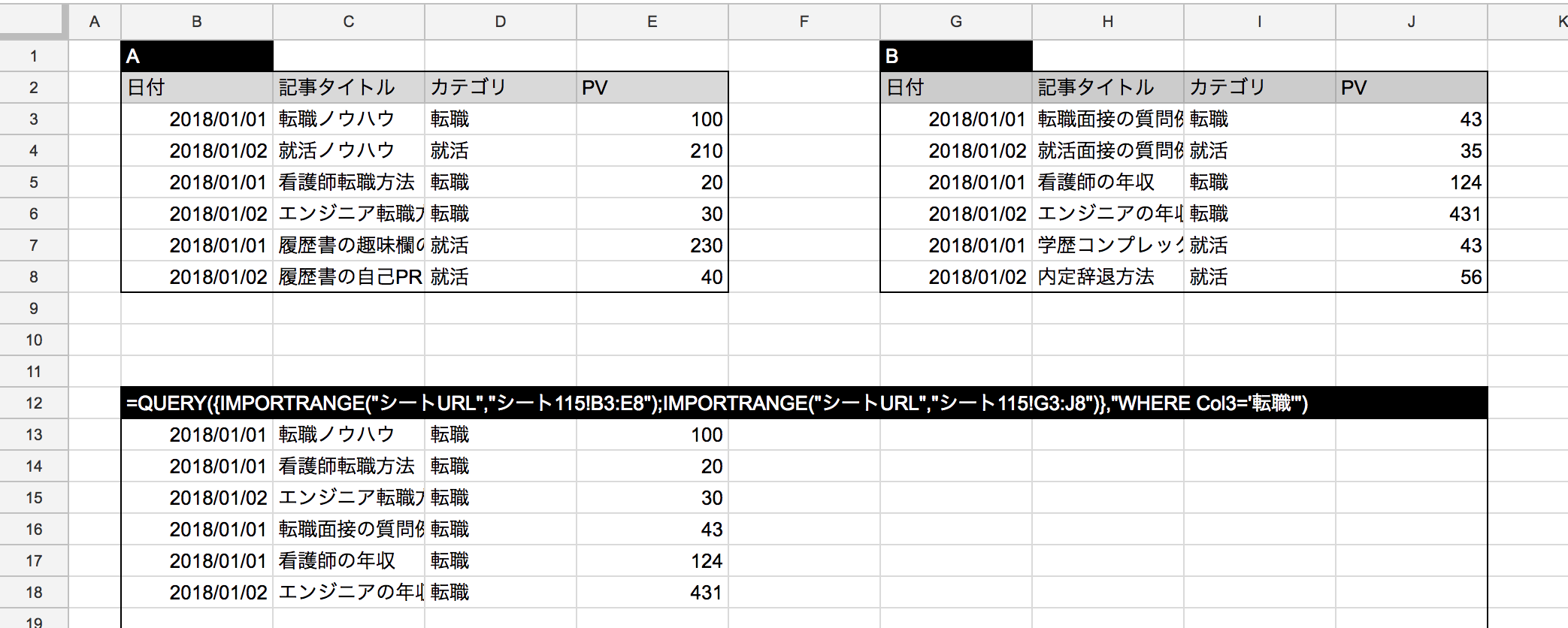The height and width of the screenshot is (628, 1568).
Task: Click PV value '56' in row 8
Action: pyautogui.click(x=1412, y=277)
